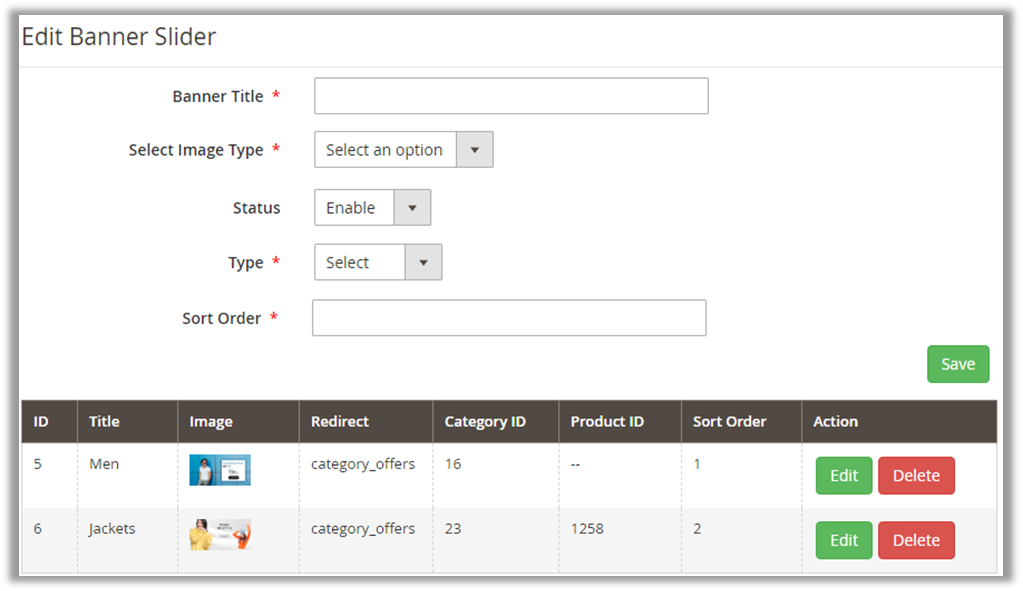
Task: Expand the Status Enable dropdown
Action: click(x=372, y=208)
